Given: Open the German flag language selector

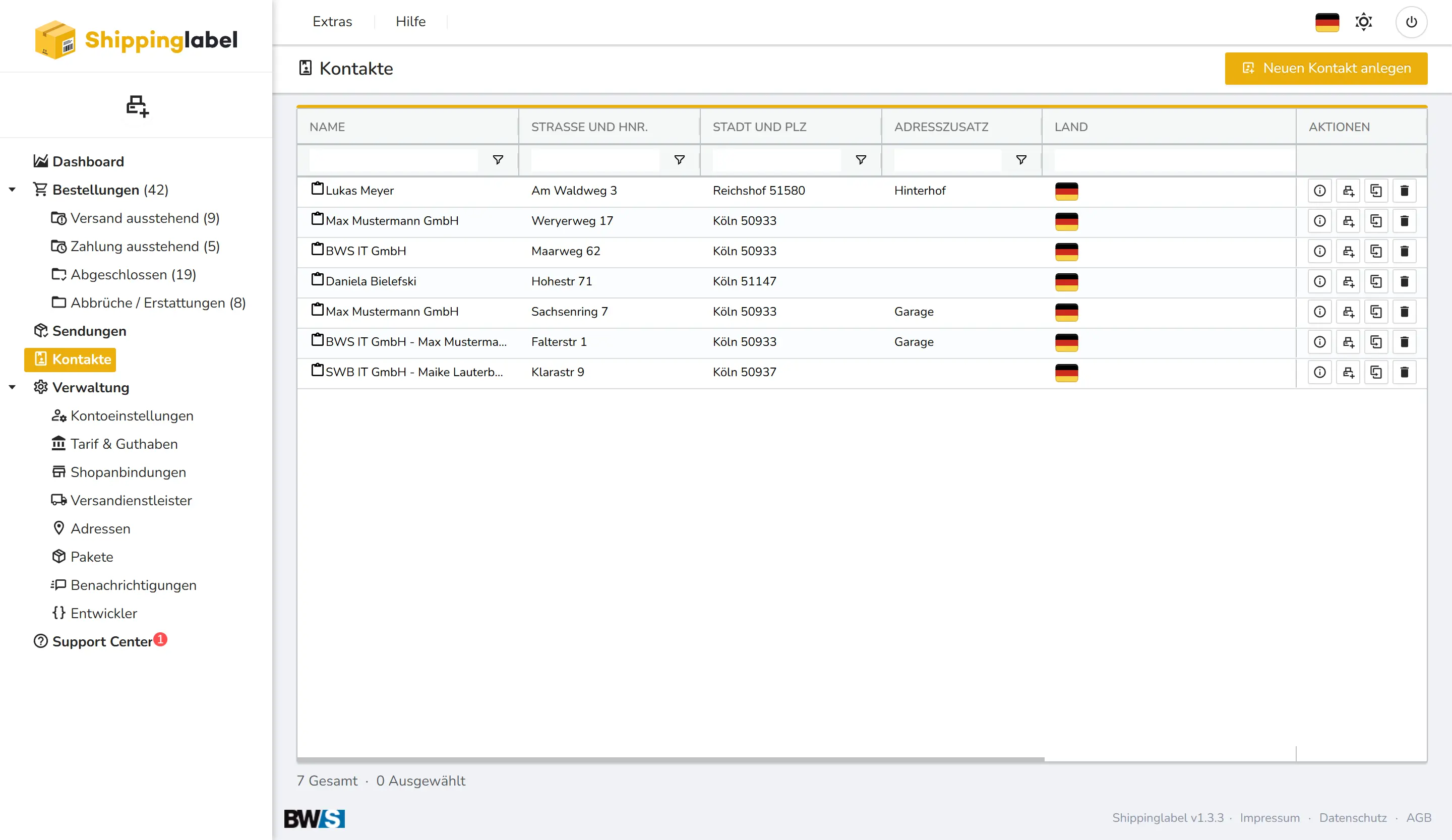Looking at the screenshot, I should click(1327, 22).
